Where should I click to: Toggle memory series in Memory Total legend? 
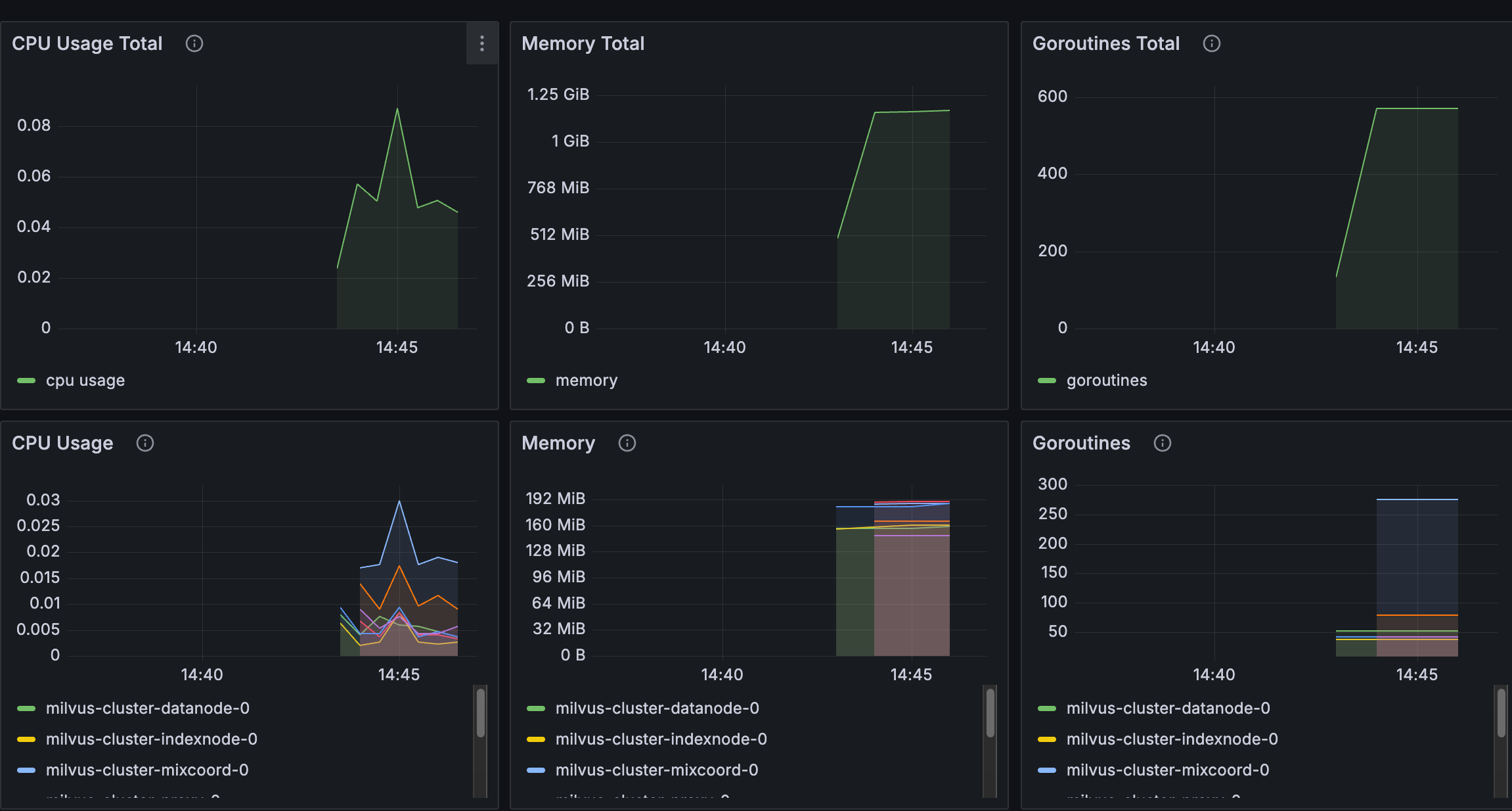pyautogui.click(x=586, y=381)
